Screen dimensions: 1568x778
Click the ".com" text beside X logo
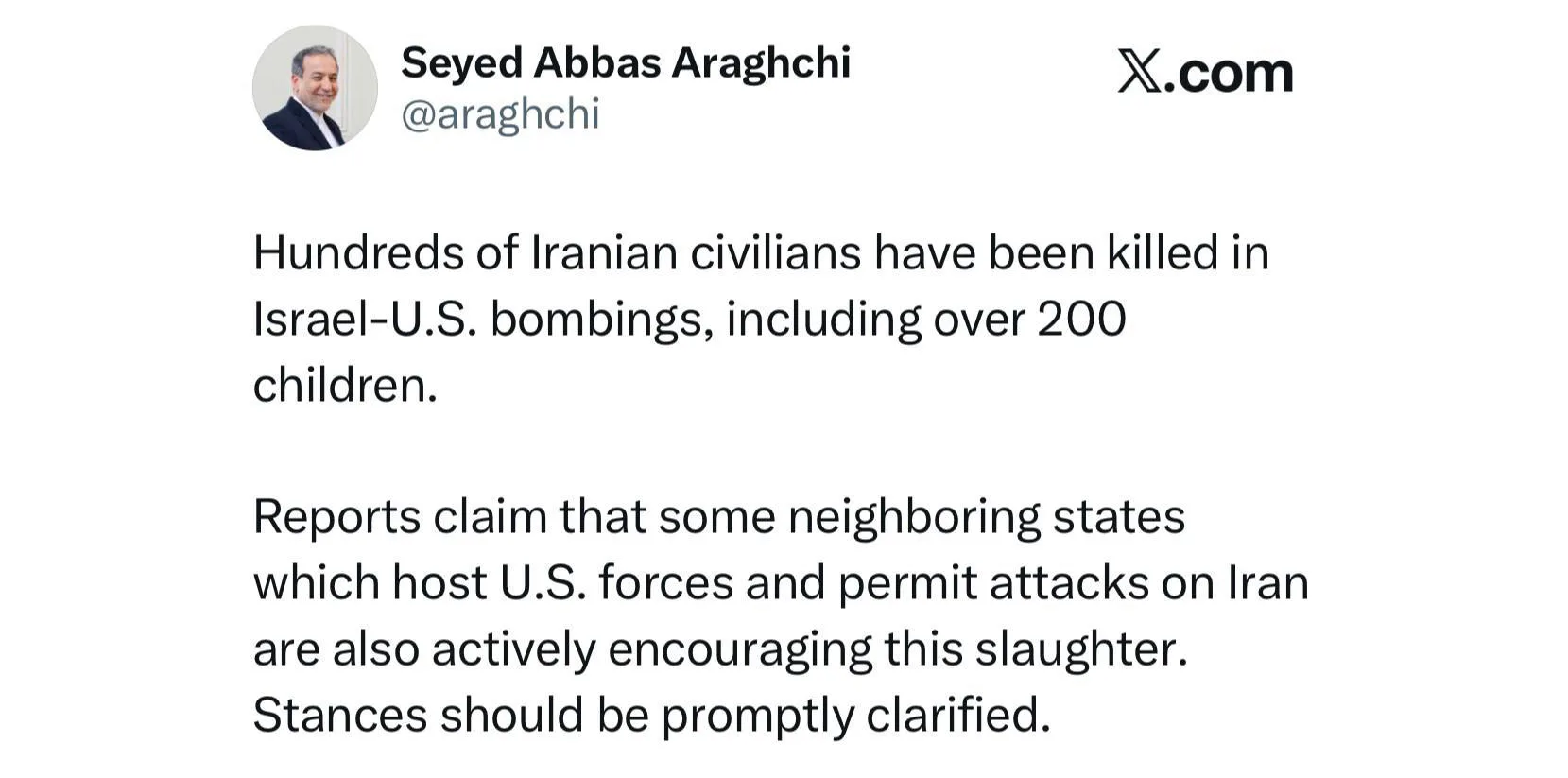(x=1229, y=74)
